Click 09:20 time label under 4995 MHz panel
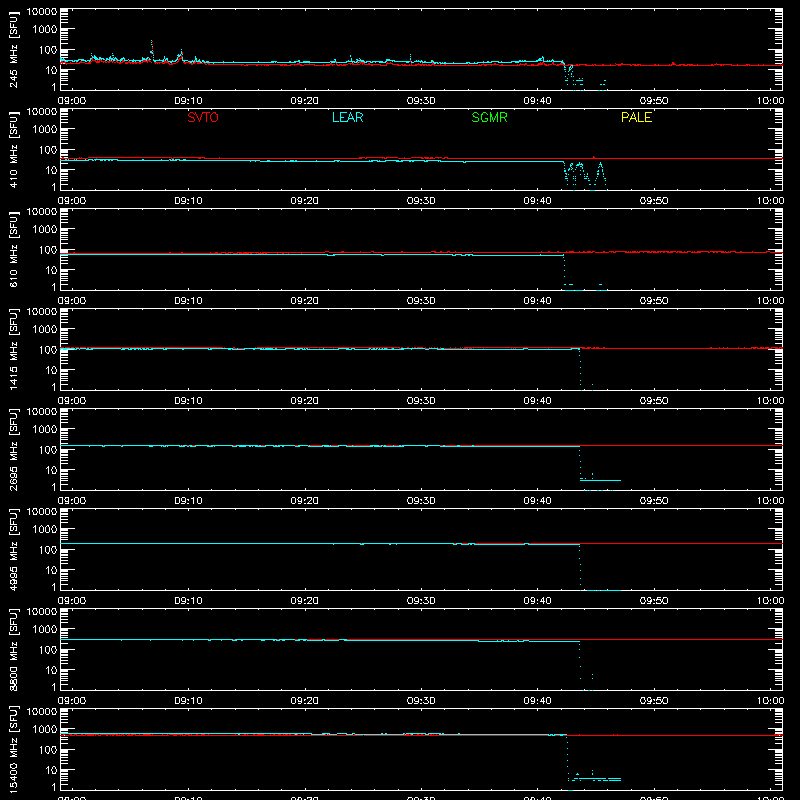 [305, 601]
